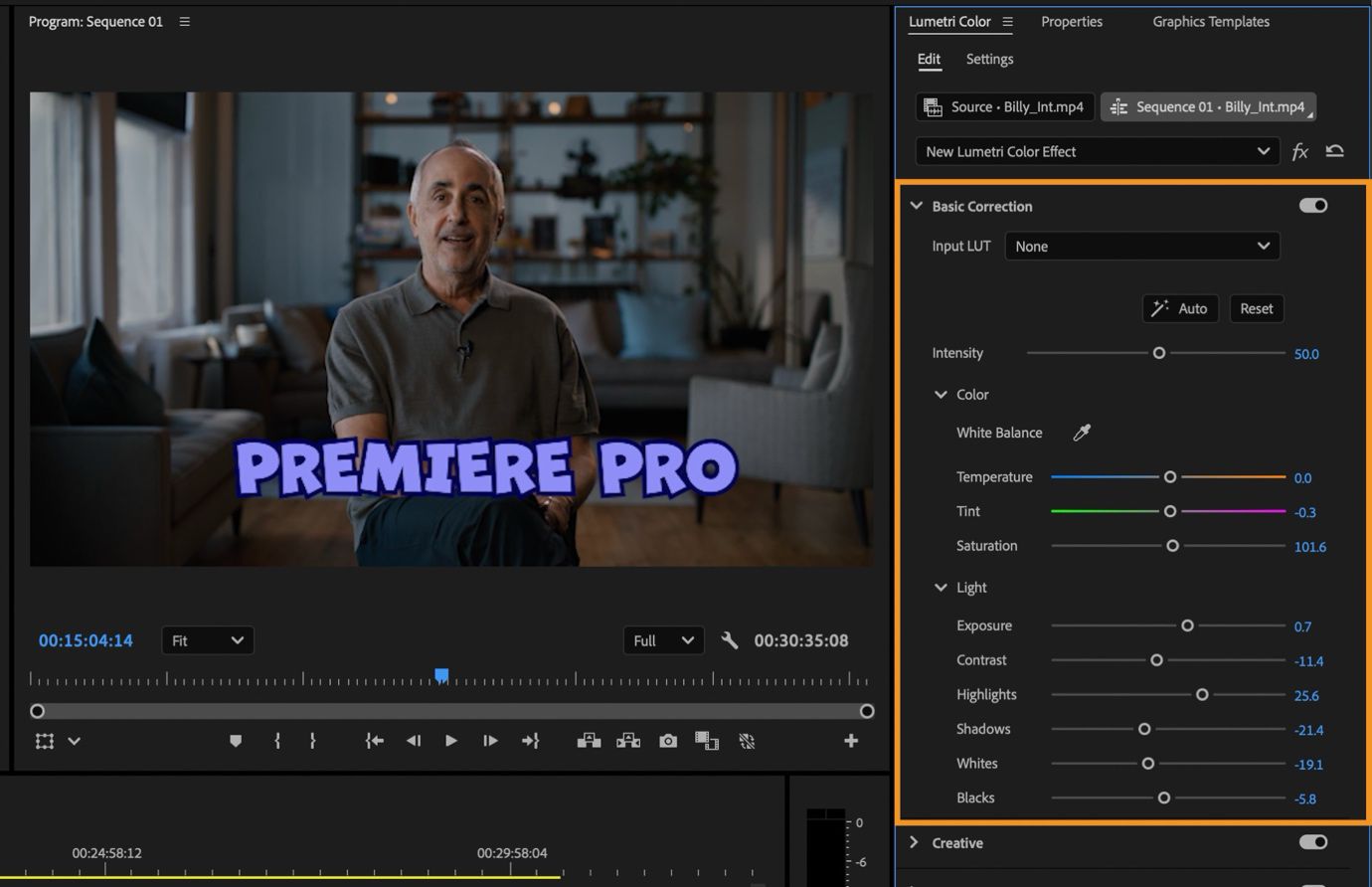Click the Reset button
This screenshot has width=1372, height=887.
pyautogui.click(x=1257, y=308)
